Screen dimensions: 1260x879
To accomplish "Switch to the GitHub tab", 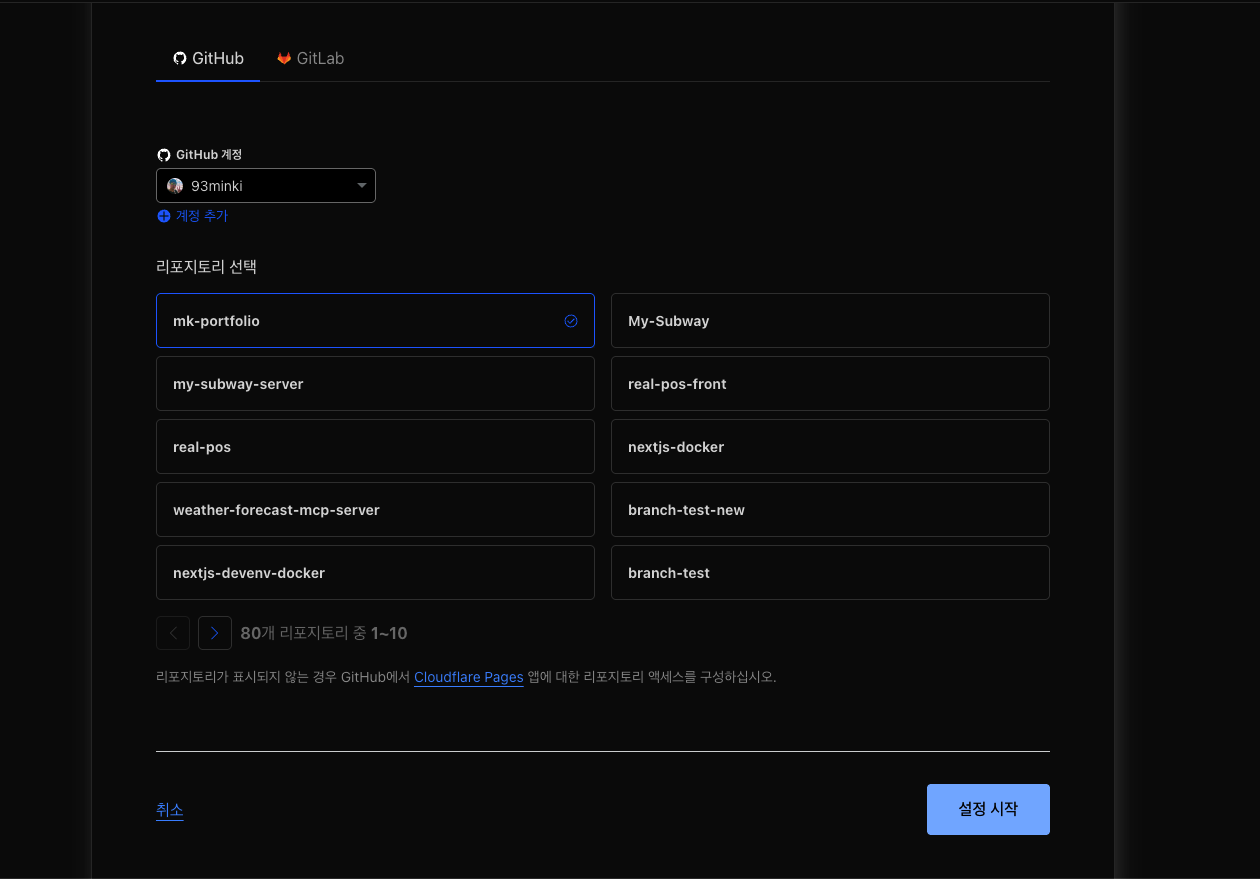I will [x=208, y=58].
